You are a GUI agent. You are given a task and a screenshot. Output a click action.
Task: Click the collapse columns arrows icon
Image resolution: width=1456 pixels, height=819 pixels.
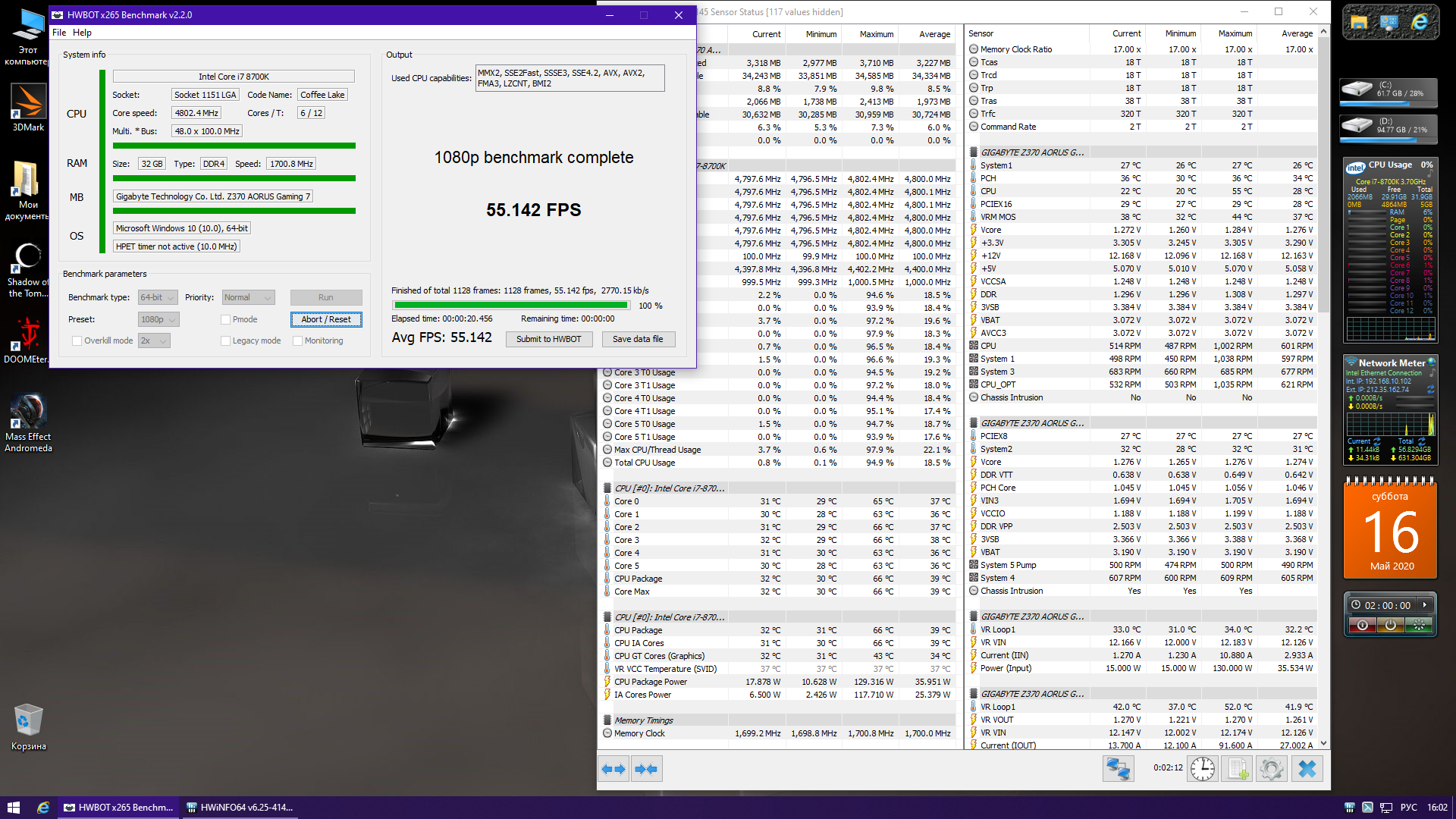click(646, 769)
